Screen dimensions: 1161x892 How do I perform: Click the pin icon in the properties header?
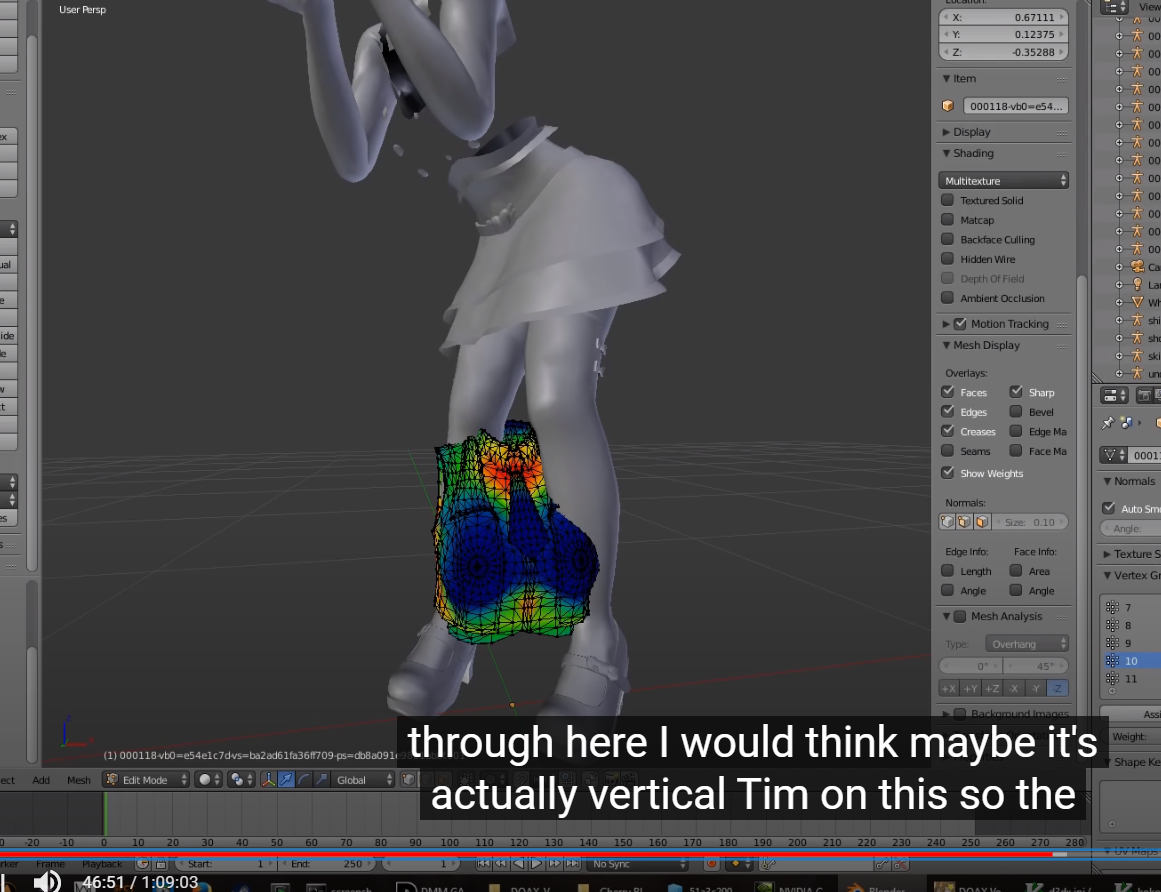pyautogui.click(x=1108, y=423)
